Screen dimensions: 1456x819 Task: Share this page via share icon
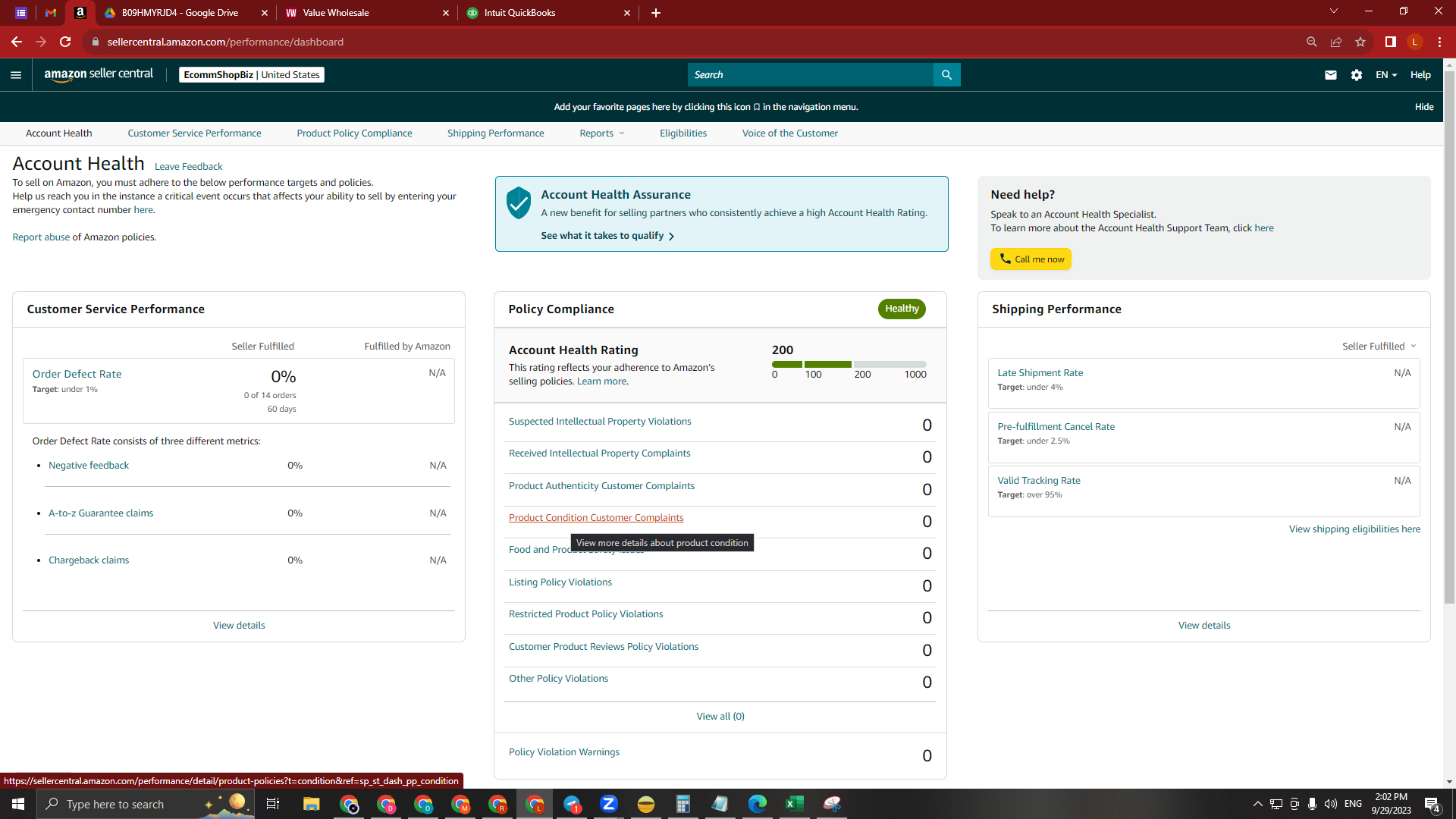click(1336, 42)
